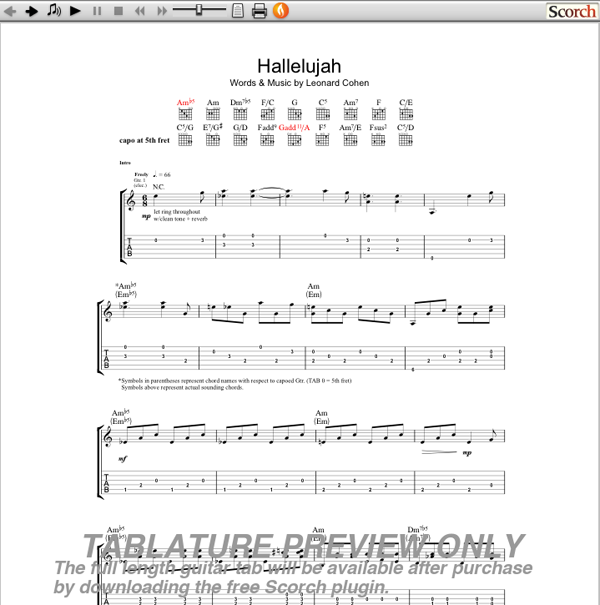Open the mixer/sound notes icon

pyautogui.click(x=54, y=10)
